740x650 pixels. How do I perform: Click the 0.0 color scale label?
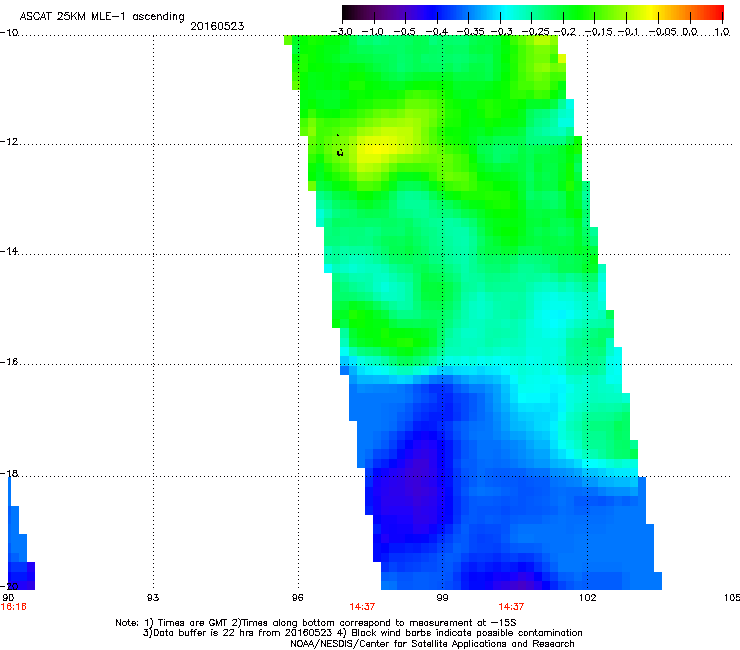(x=690, y=32)
